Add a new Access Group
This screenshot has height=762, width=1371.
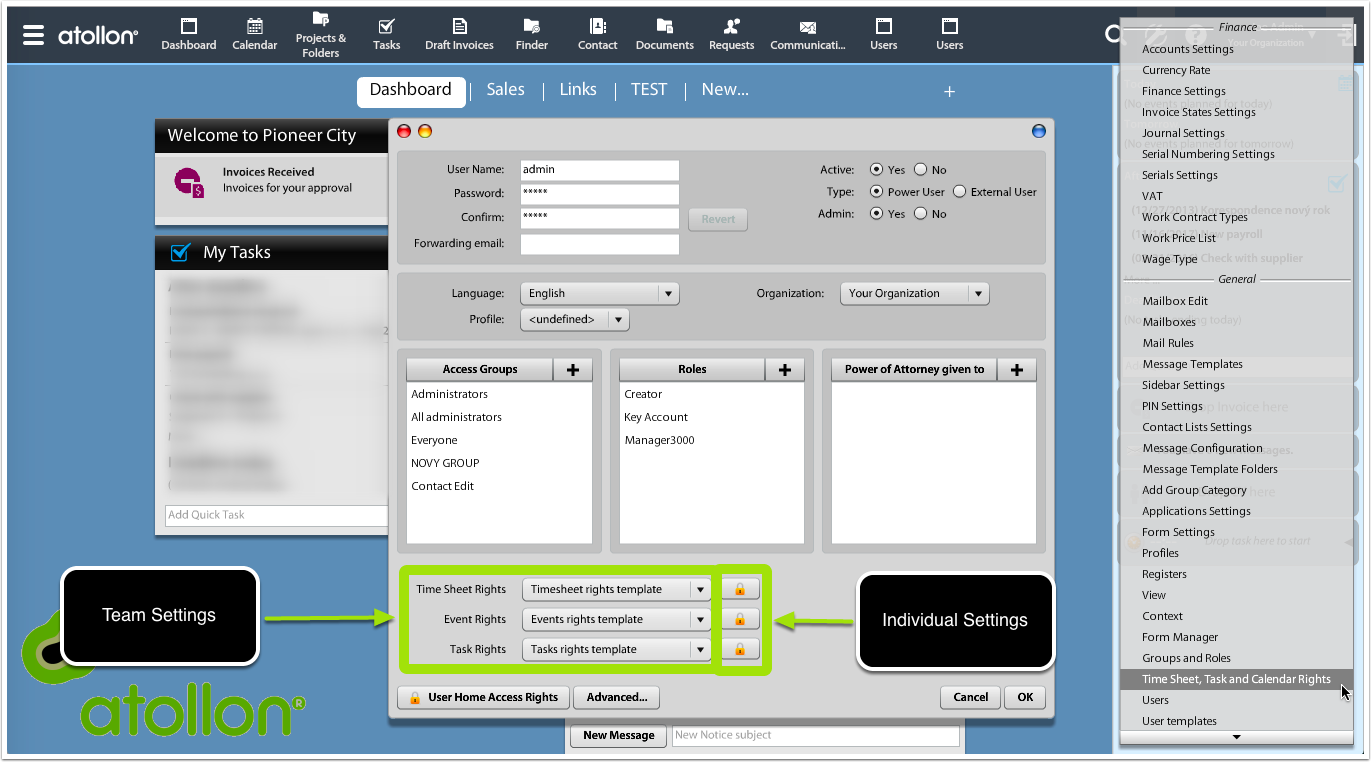(573, 370)
